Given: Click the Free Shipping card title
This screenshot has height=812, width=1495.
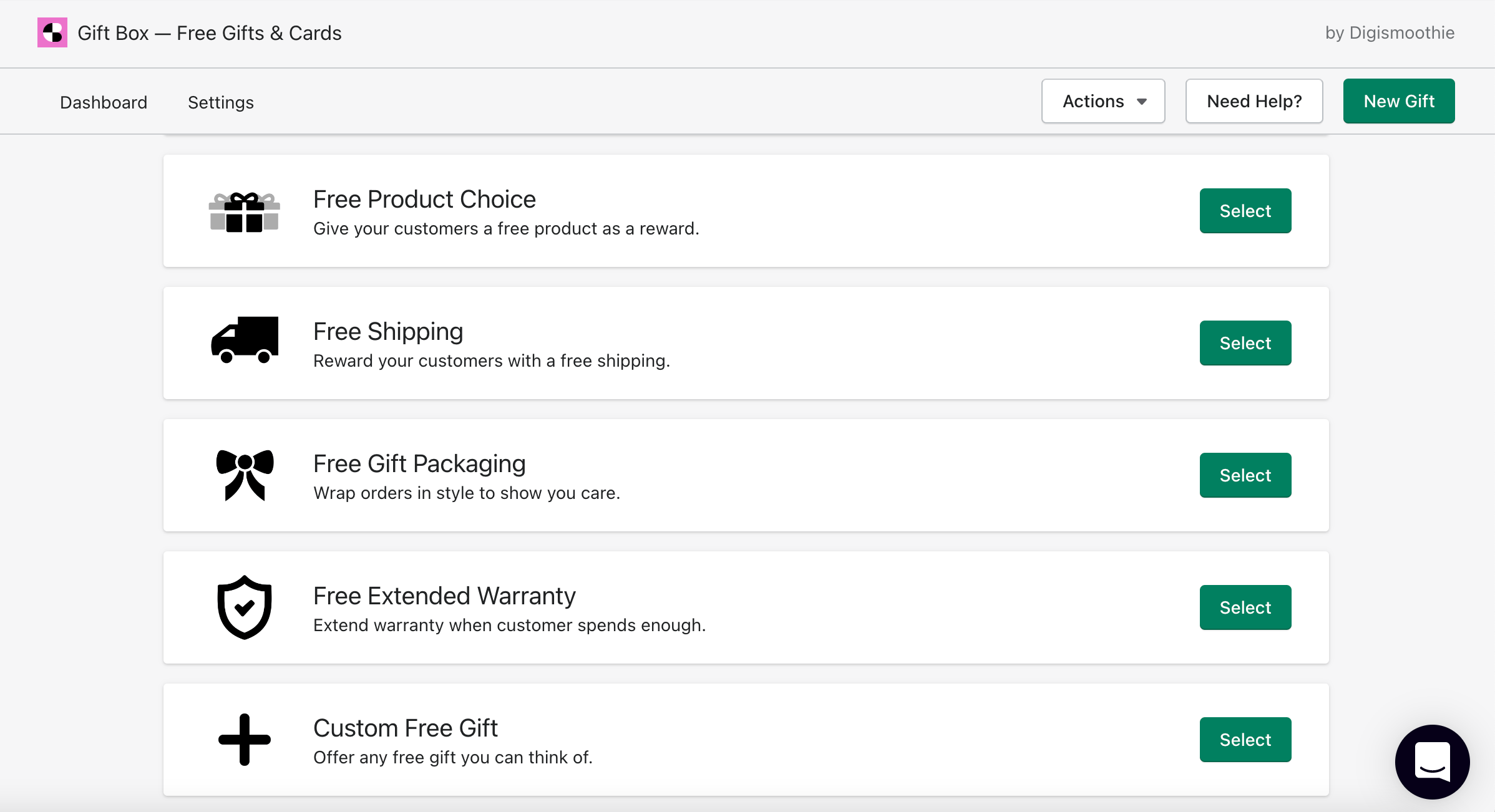Looking at the screenshot, I should point(388,331).
